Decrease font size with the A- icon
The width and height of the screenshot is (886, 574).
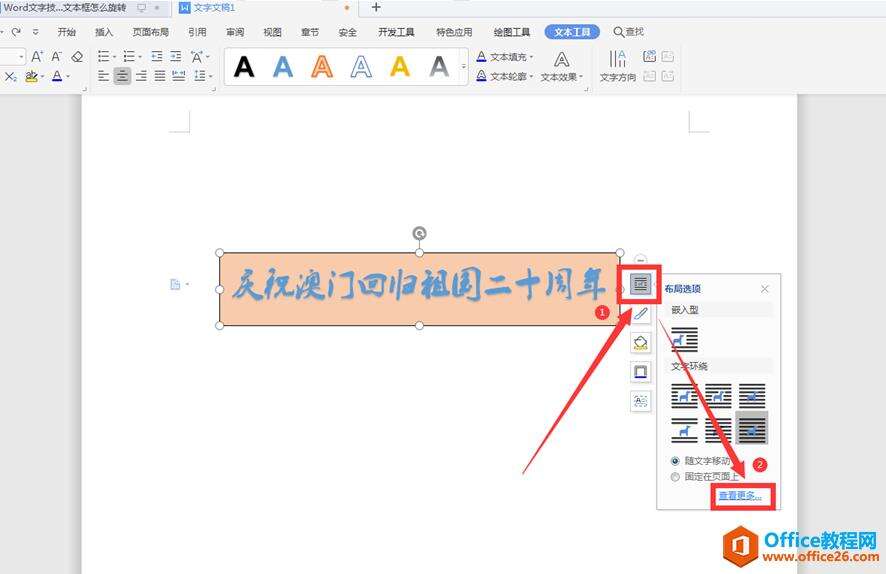coord(57,56)
